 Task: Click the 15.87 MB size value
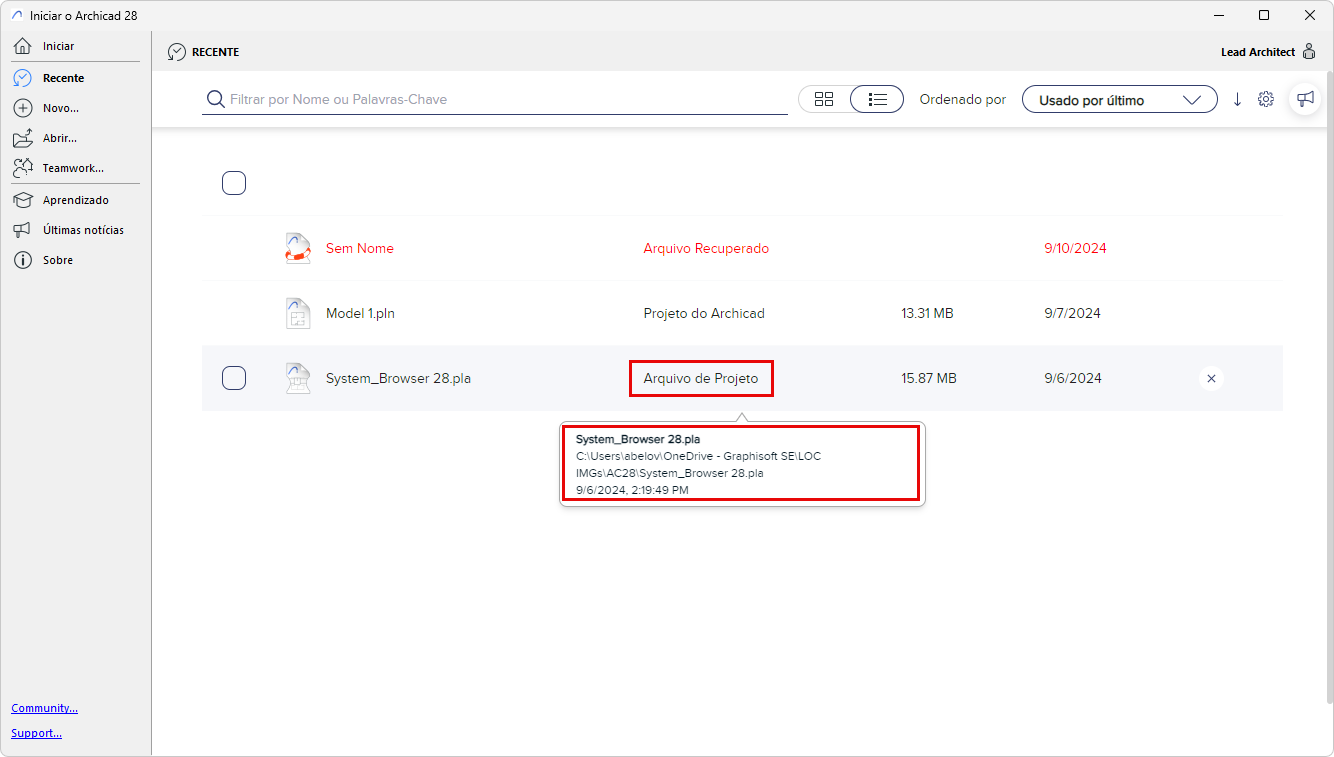click(929, 378)
